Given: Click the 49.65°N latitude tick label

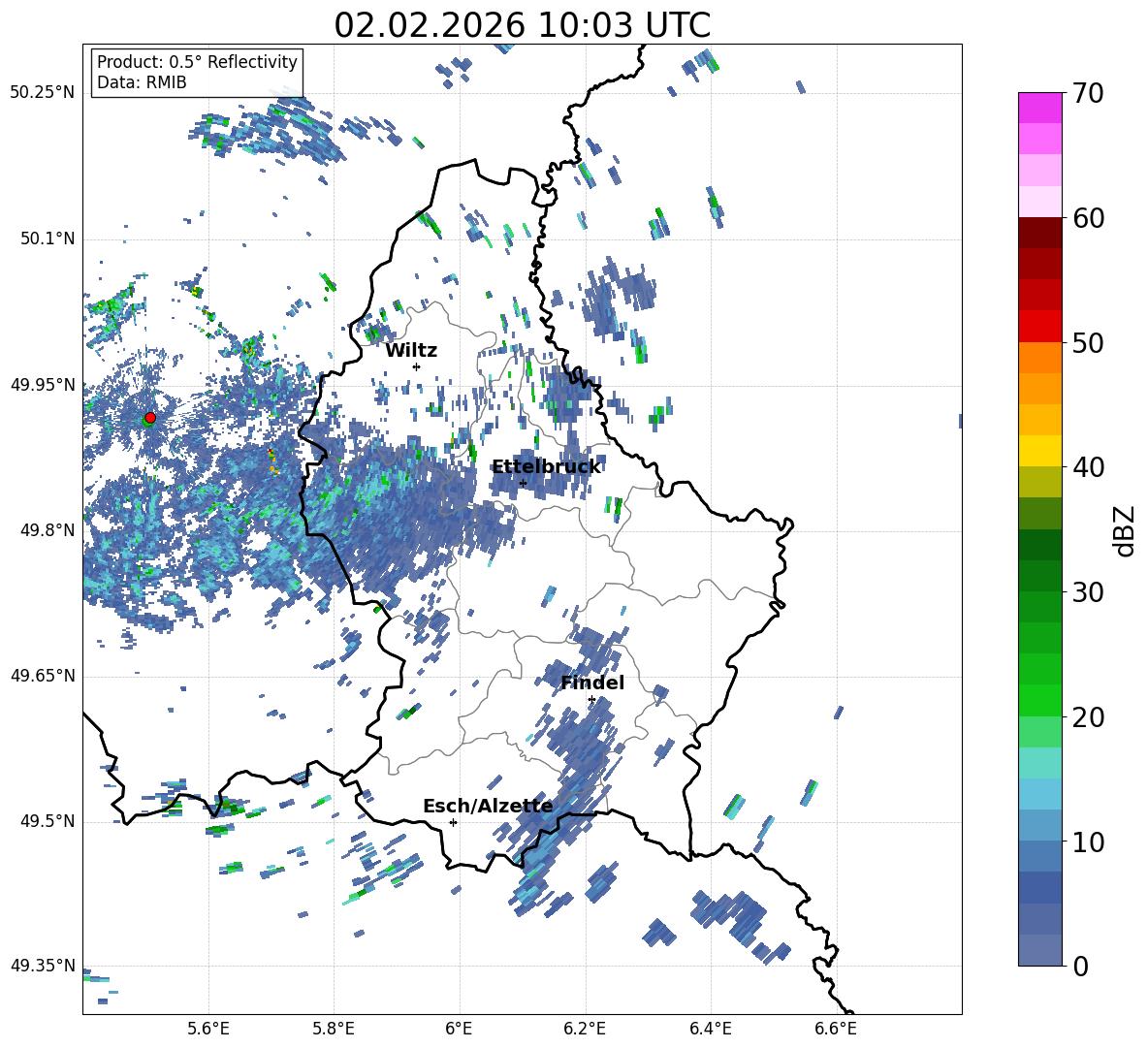Looking at the screenshot, I should pyautogui.click(x=43, y=676).
